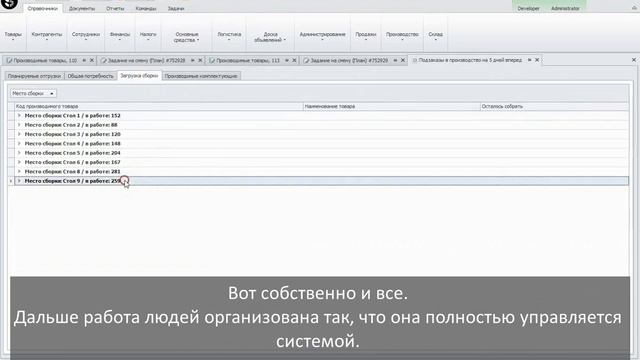
Task: Expand the Стол 3 group row
Action: [x=19, y=134]
